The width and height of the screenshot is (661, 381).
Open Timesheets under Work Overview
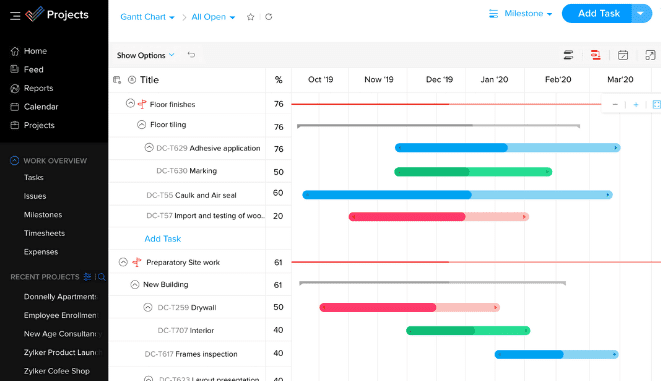44,233
